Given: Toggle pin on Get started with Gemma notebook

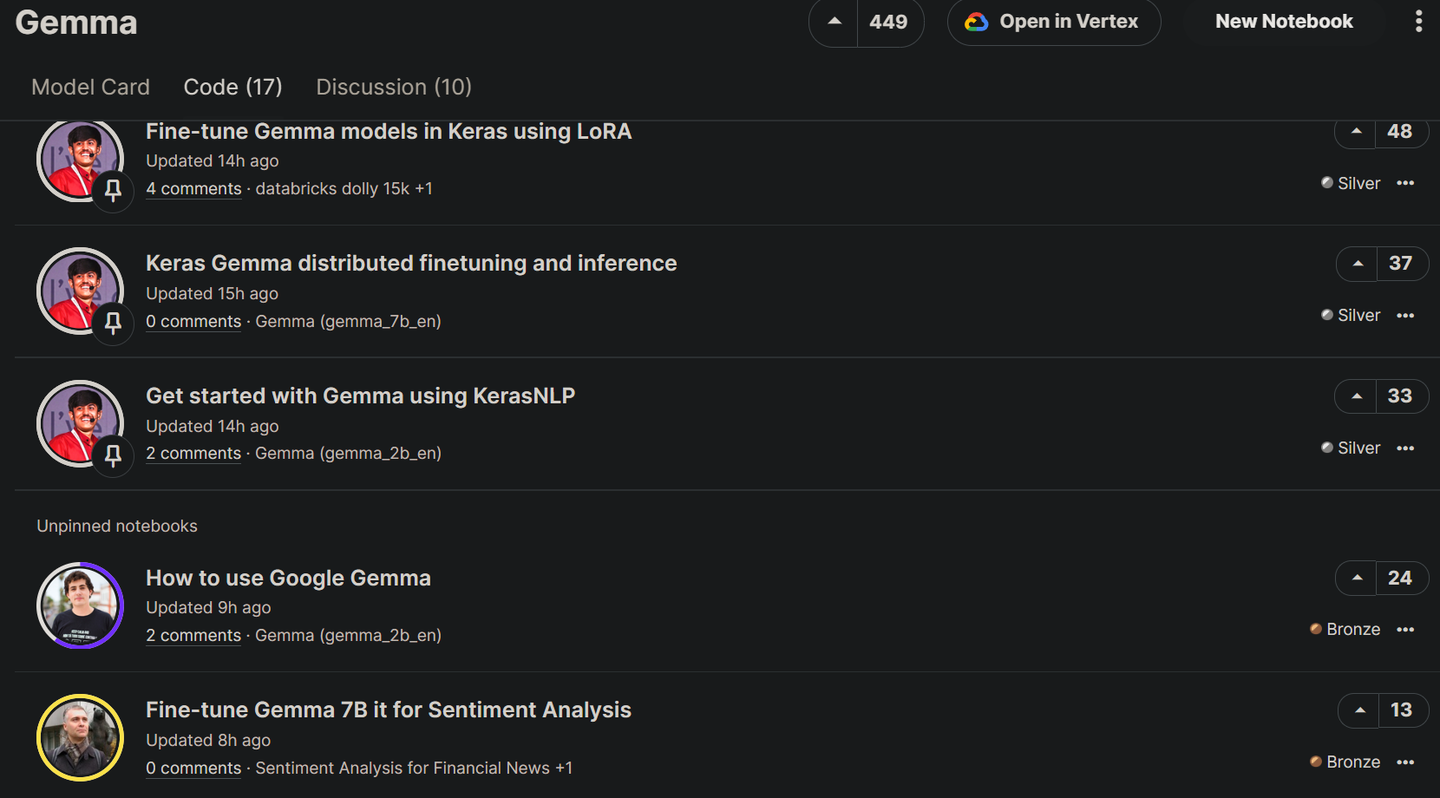Looking at the screenshot, I should [113, 455].
